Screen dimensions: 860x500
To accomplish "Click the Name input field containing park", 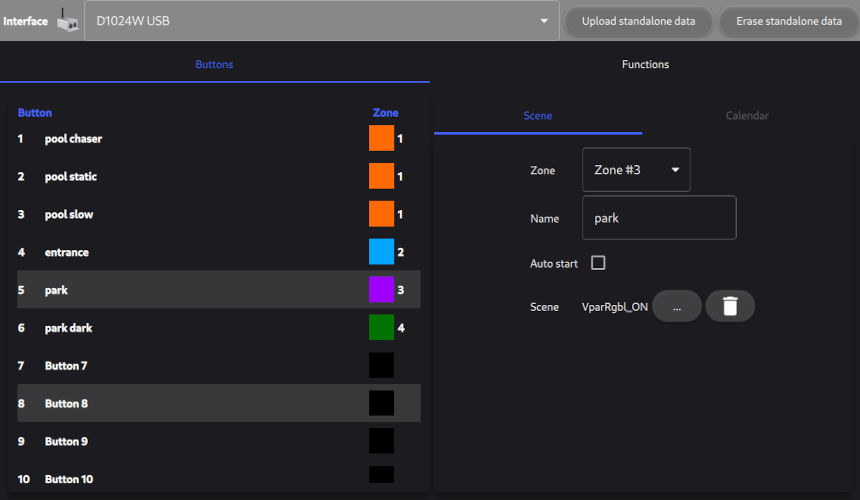I will 659,218.
